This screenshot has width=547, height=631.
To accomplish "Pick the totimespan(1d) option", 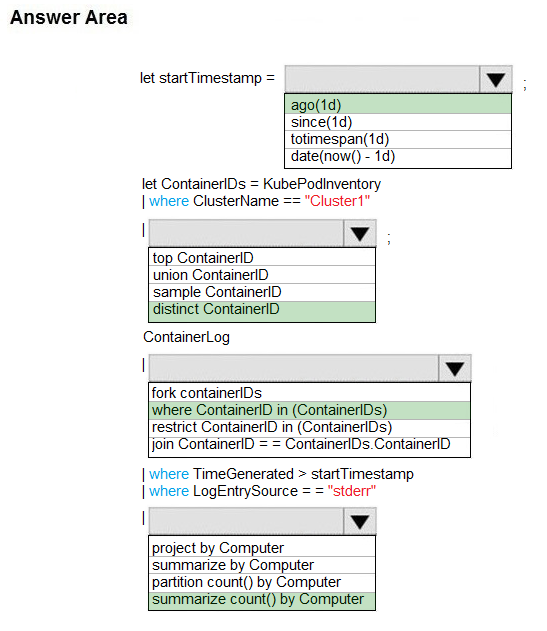I will [x=398, y=139].
